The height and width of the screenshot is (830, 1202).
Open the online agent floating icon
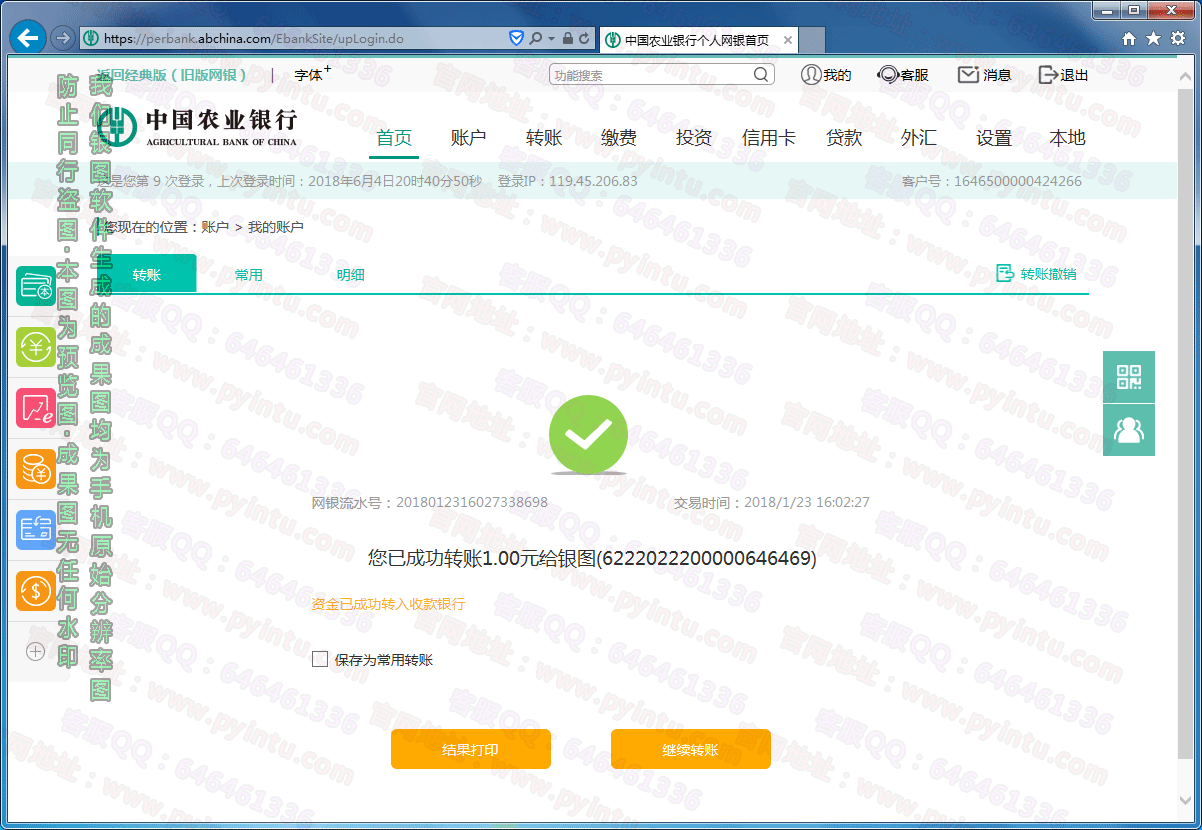point(1129,430)
